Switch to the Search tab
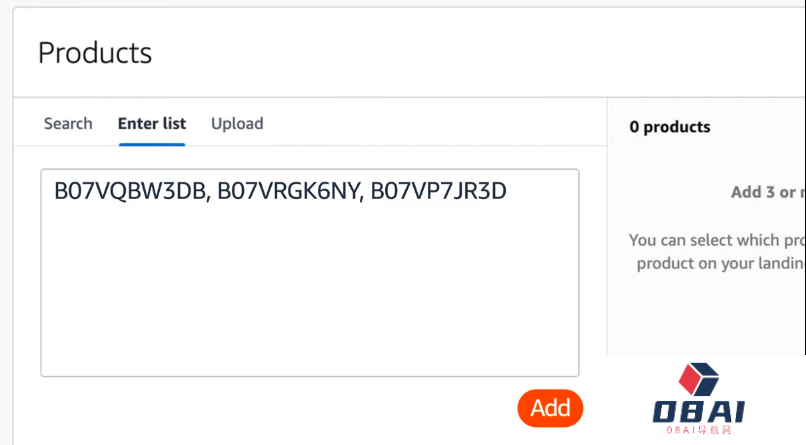Image resolution: width=806 pixels, height=445 pixels. 68,124
